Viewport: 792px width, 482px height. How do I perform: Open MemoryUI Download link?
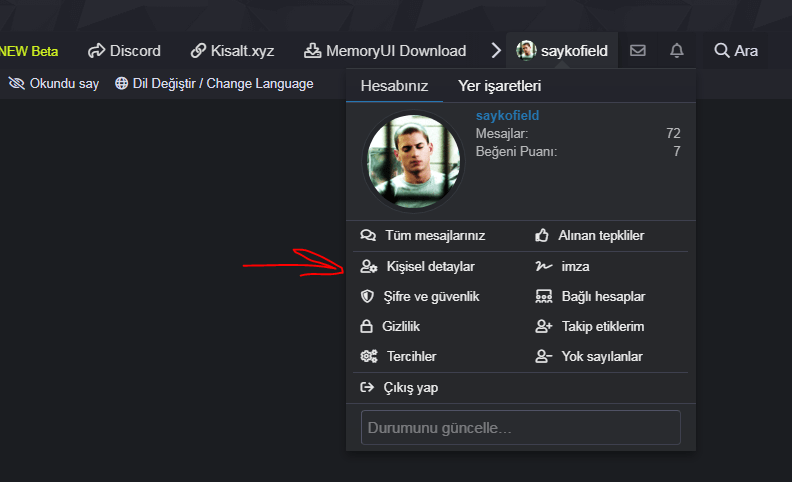385,51
